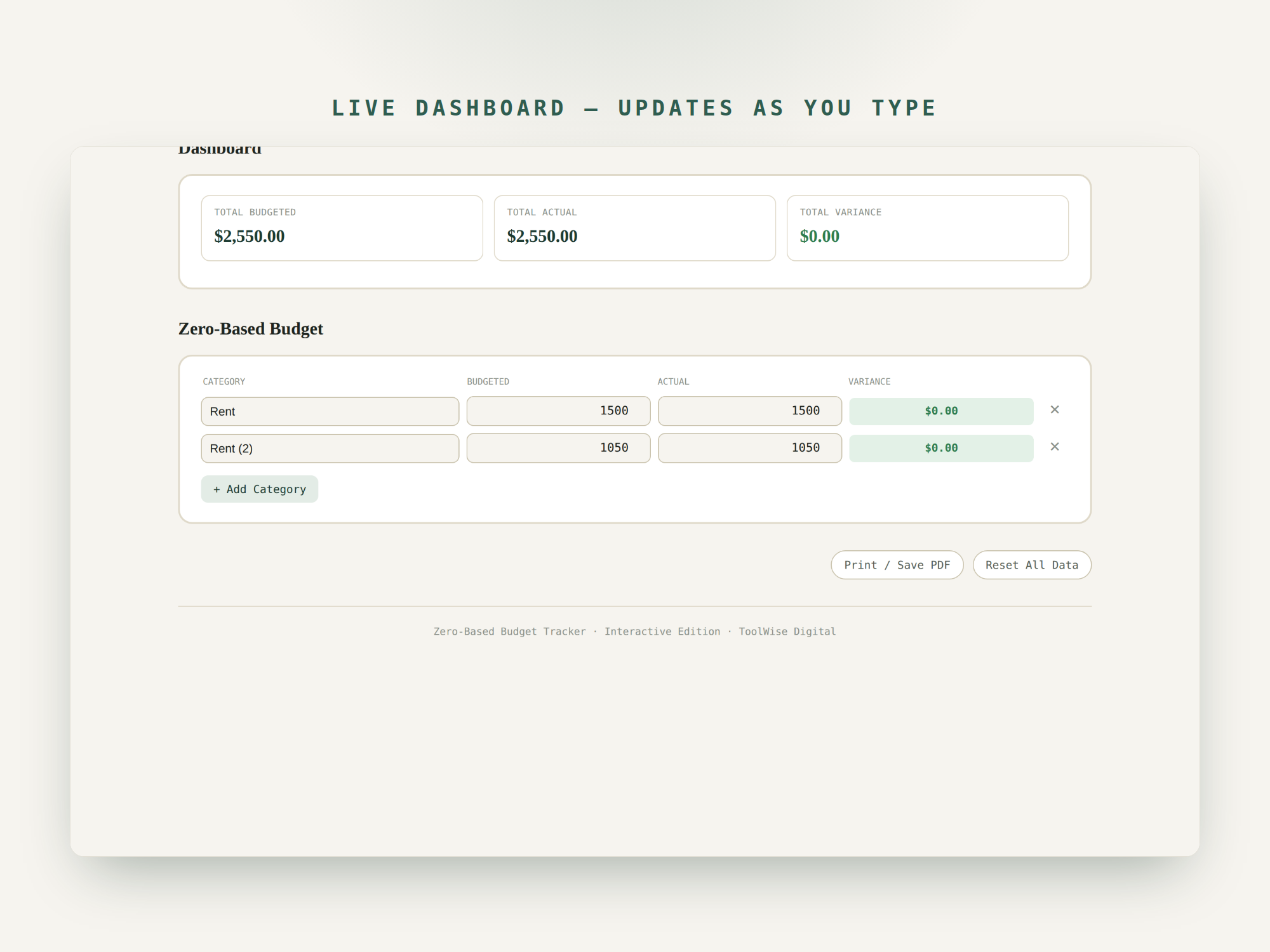Click the footer Zero-Based Budget Tracker text

[510, 631]
